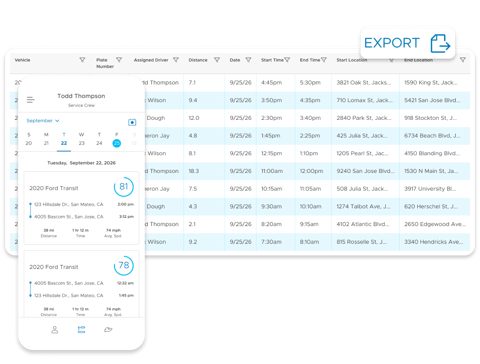Image resolution: width=480 pixels, height=364 pixels.
Task: Open the 2020 Ford Transit trip scored 78
Action: coord(81,284)
